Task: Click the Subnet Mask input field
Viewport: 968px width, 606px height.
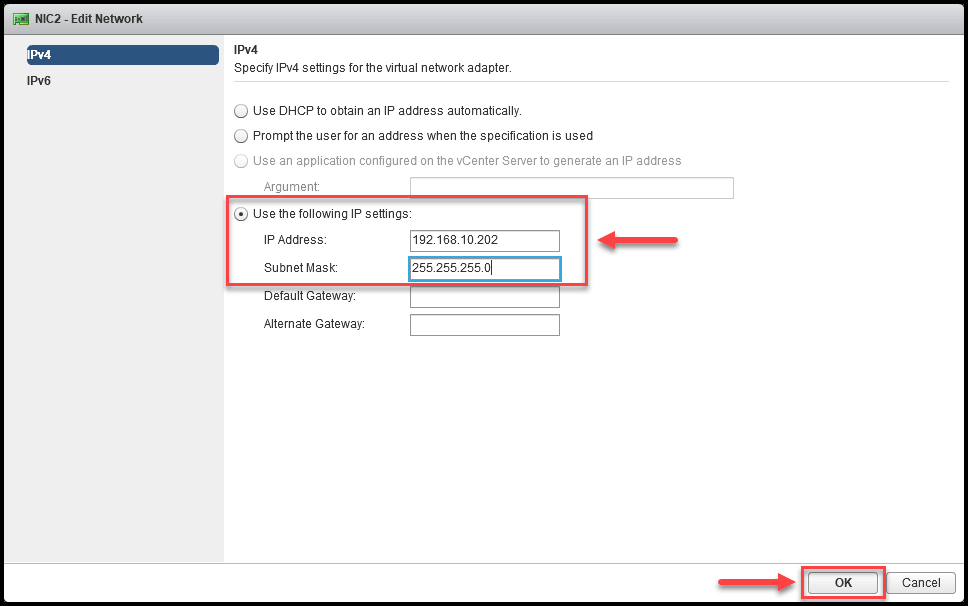Action: pyautogui.click(x=485, y=269)
